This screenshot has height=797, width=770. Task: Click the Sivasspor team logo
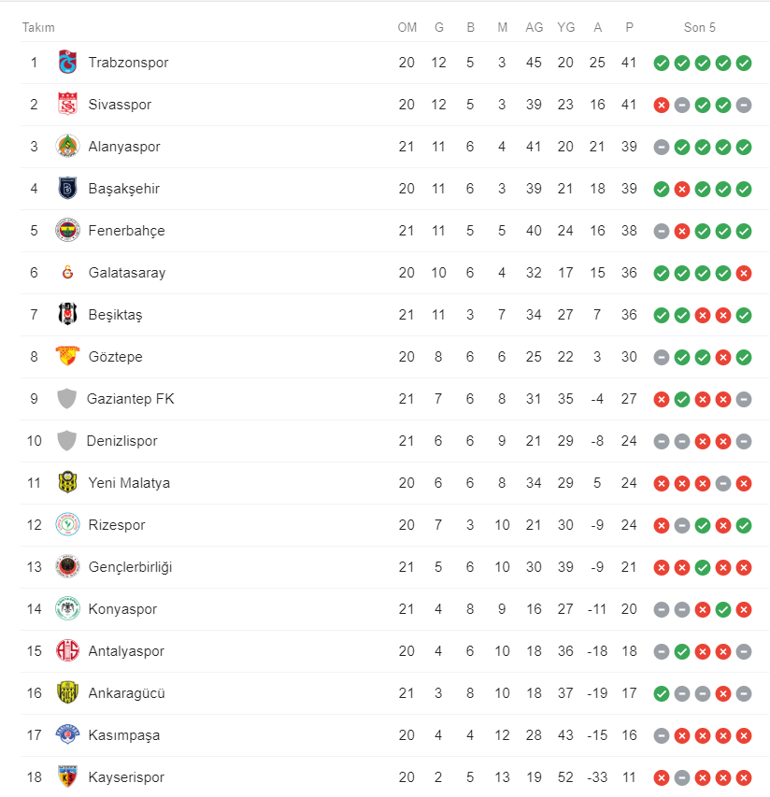point(67,104)
